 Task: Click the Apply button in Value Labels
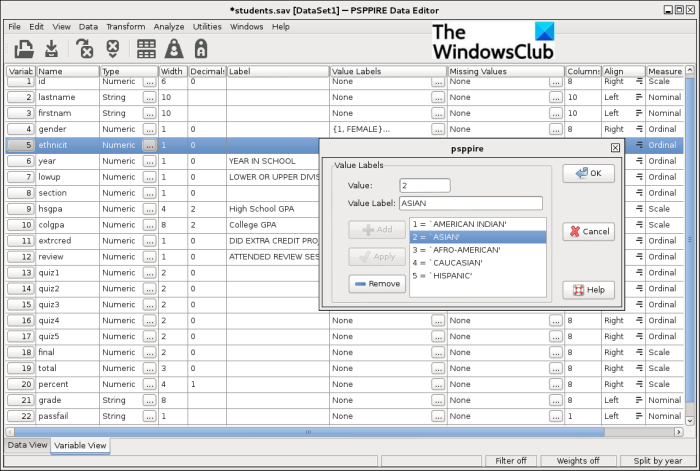[x=377, y=257]
